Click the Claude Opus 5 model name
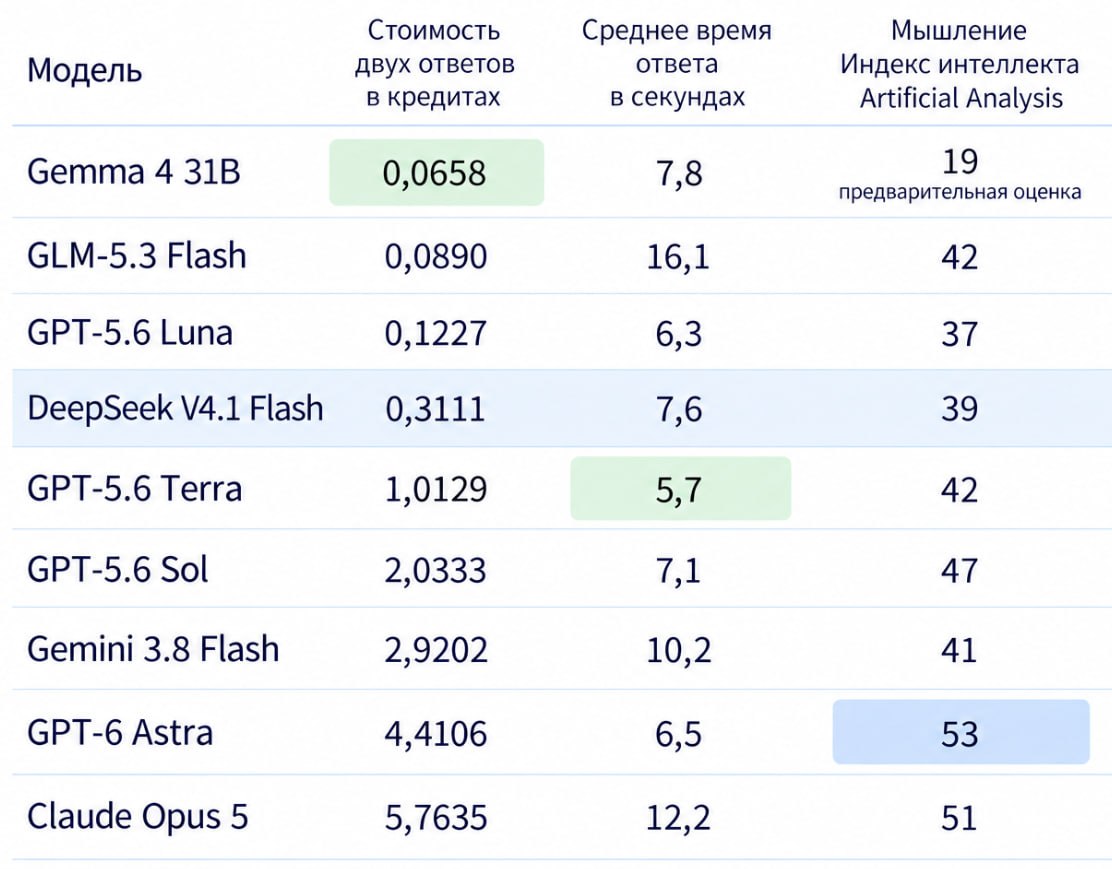Image resolution: width=1112 pixels, height=869 pixels. [x=138, y=817]
